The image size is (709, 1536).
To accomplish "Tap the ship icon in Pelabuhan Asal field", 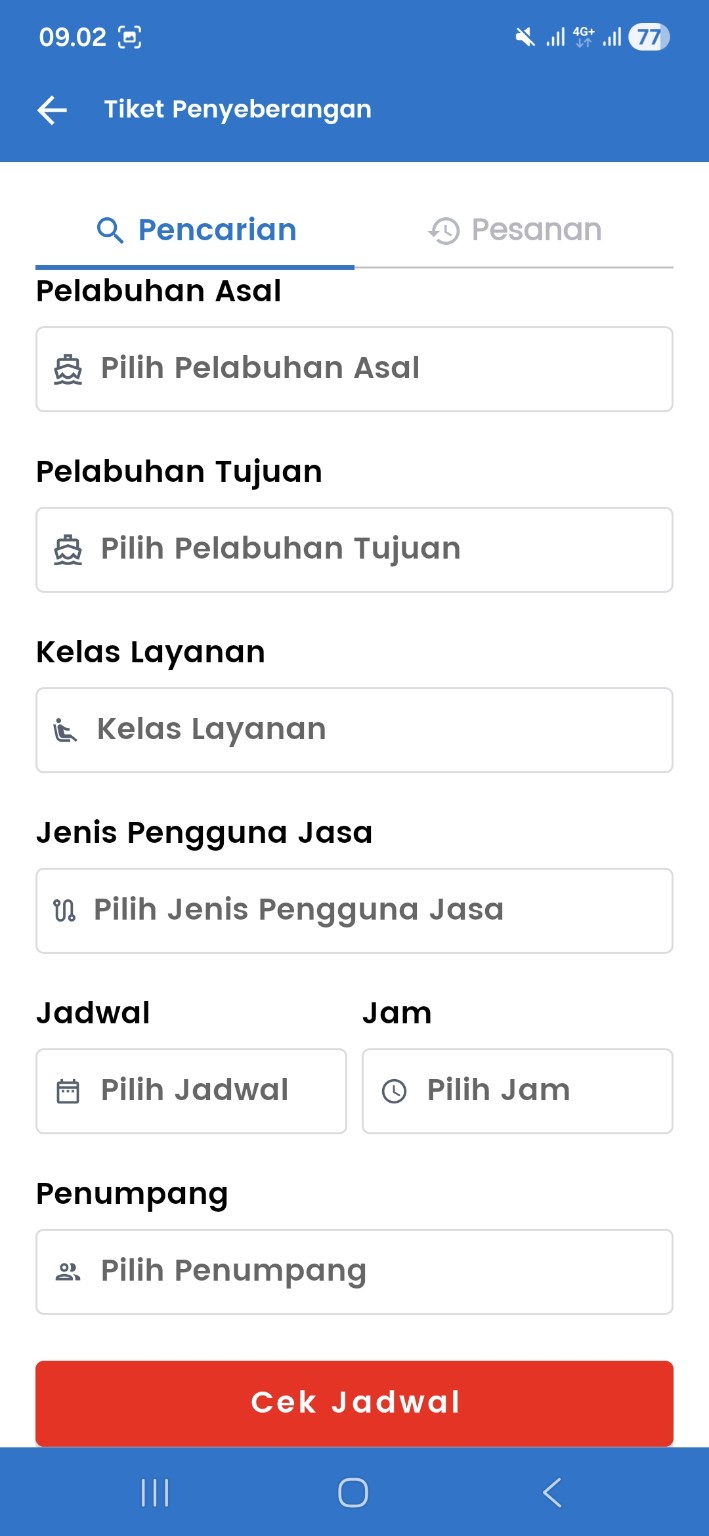I will (65, 368).
